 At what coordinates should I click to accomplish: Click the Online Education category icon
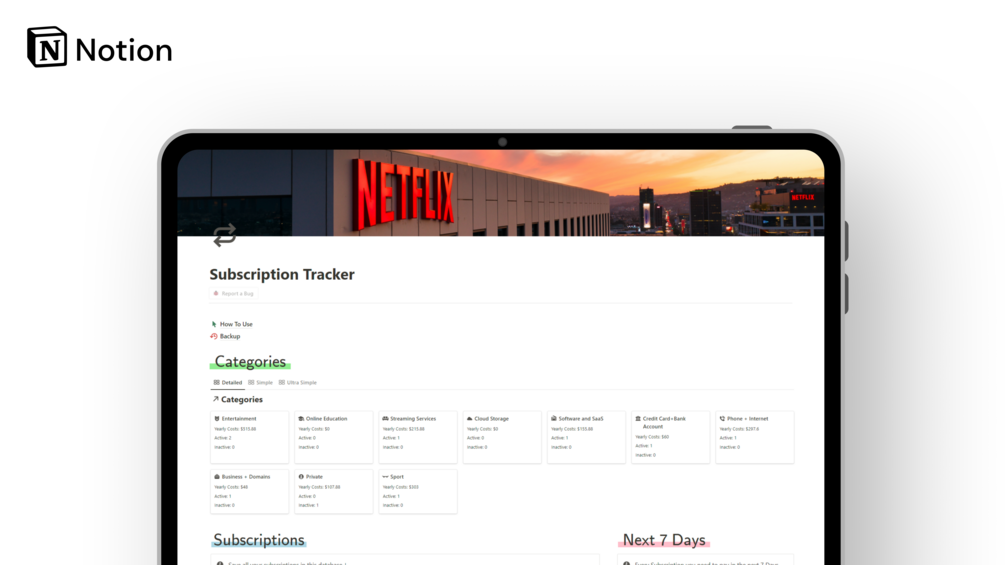click(x=301, y=418)
